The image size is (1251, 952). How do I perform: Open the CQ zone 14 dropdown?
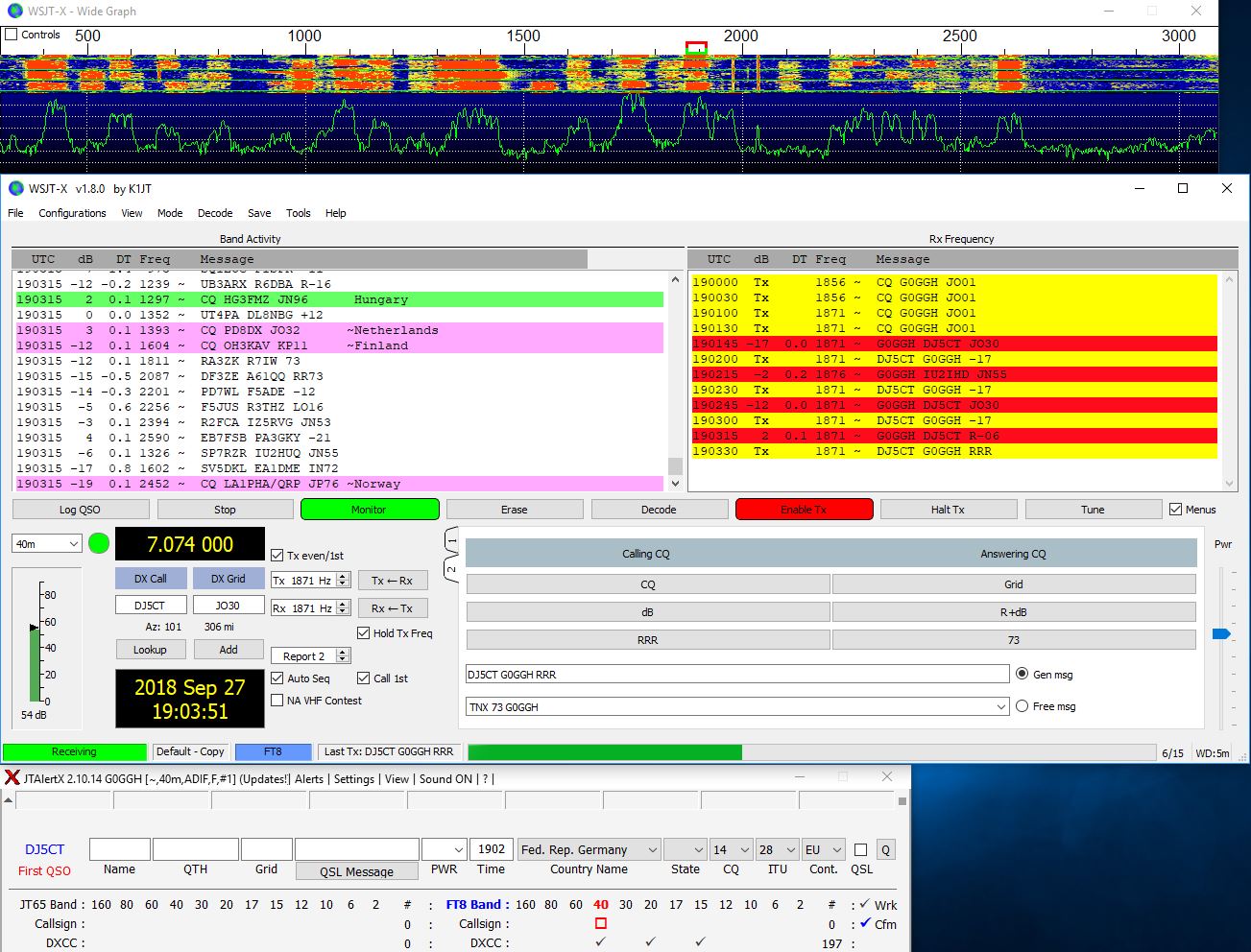pyautogui.click(x=731, y=849)
